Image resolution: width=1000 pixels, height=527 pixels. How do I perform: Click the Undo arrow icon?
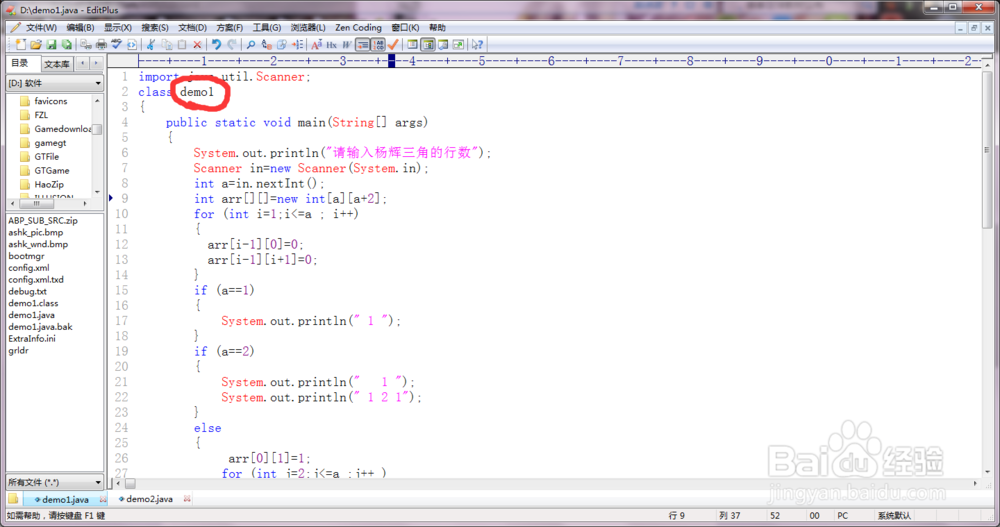(x=217, y=44)
